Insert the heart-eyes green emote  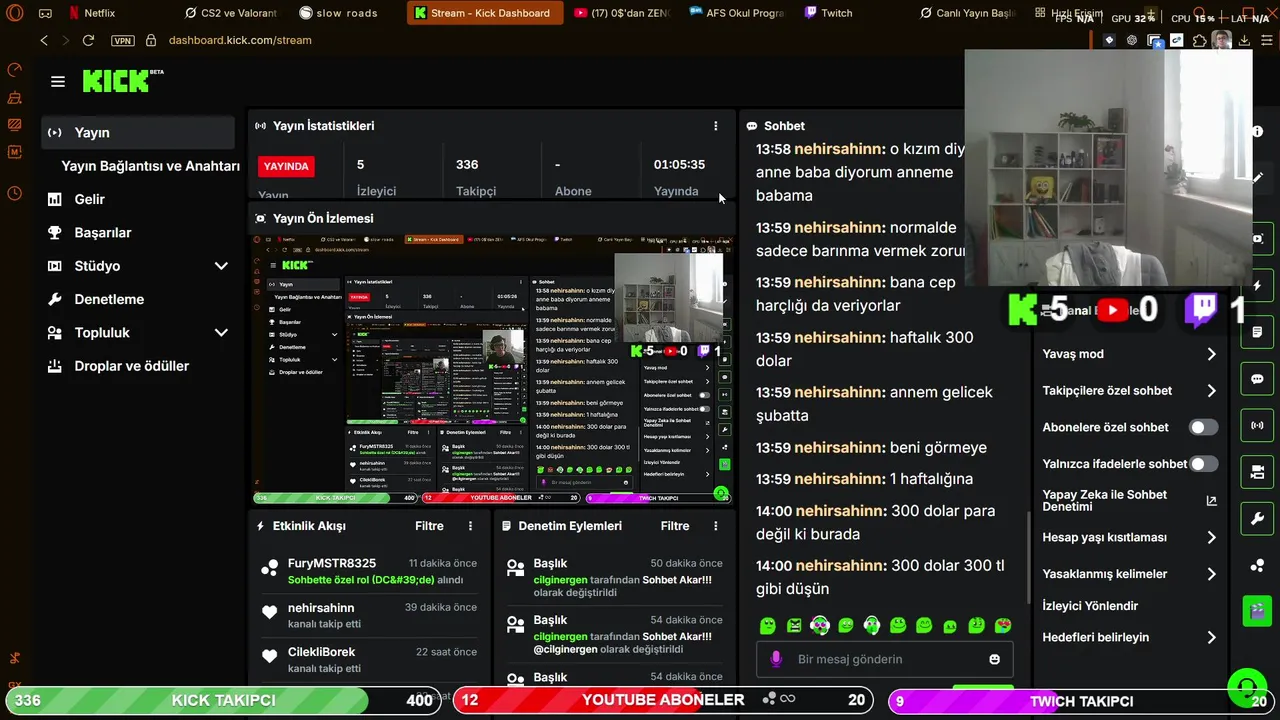(1003, 626)
